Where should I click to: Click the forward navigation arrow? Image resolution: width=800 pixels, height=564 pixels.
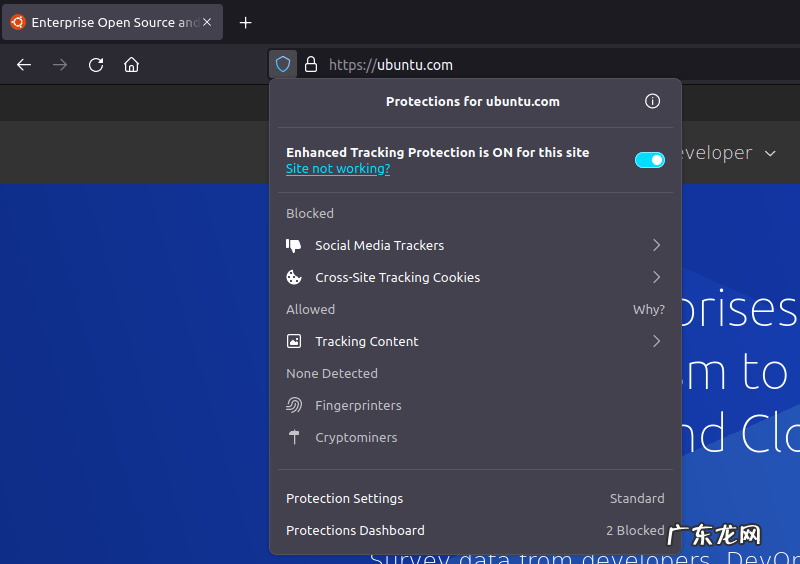[x=60, y=64]
